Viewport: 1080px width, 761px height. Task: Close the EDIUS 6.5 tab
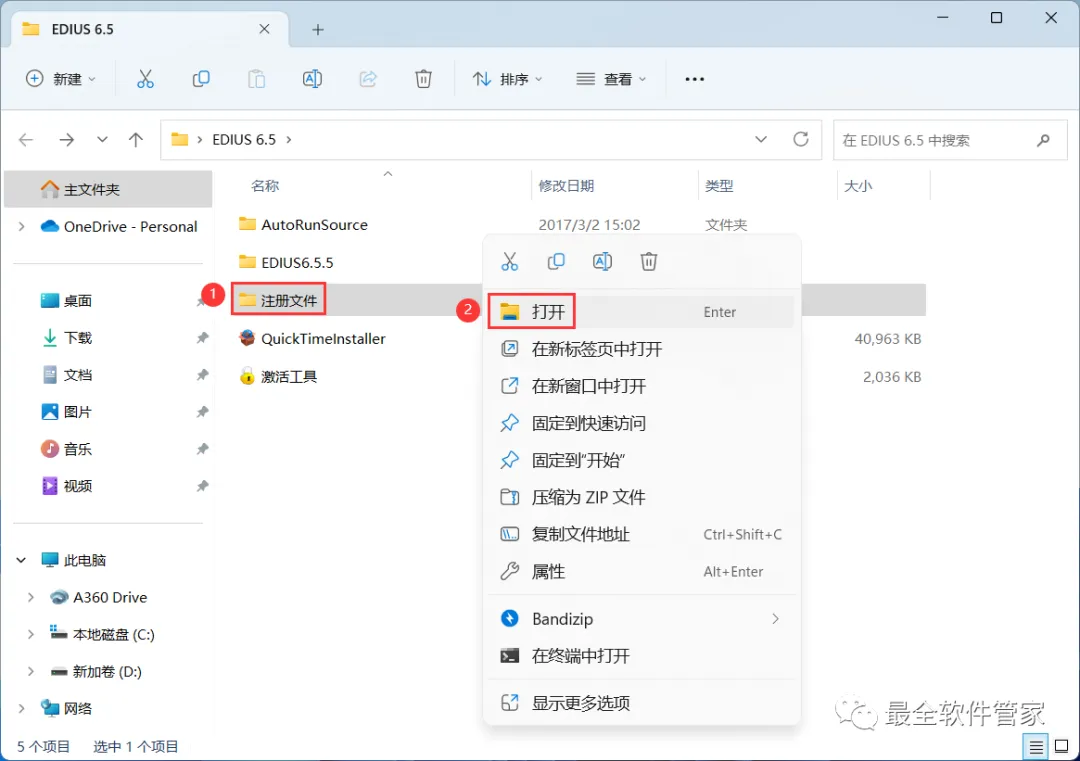pyautogui.click(x=264, y=29)
